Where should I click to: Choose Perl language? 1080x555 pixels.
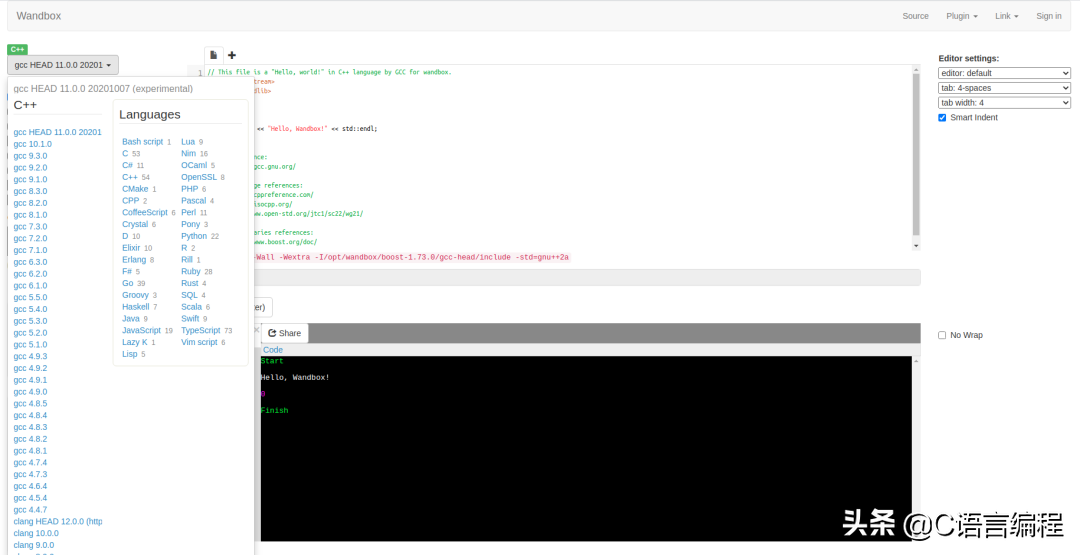[x=189, y=212]
